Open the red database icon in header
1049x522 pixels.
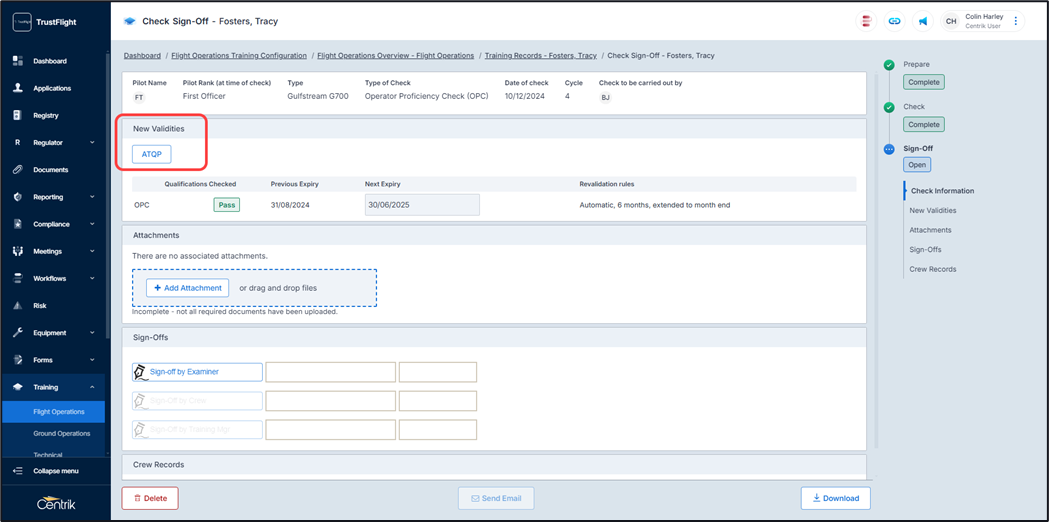[866, 21]
